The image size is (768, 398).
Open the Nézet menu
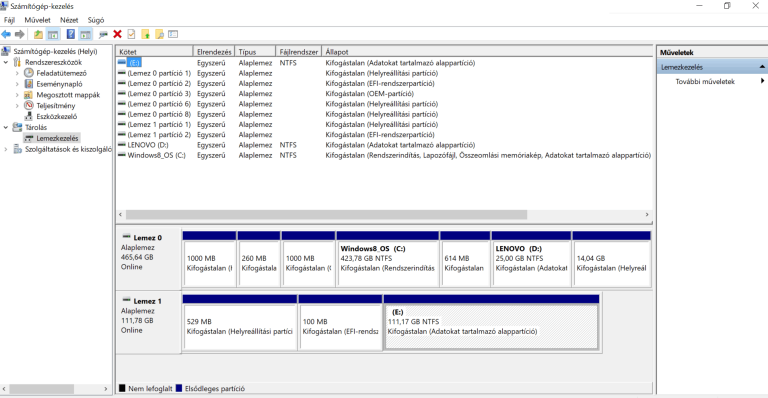(69, 20)
